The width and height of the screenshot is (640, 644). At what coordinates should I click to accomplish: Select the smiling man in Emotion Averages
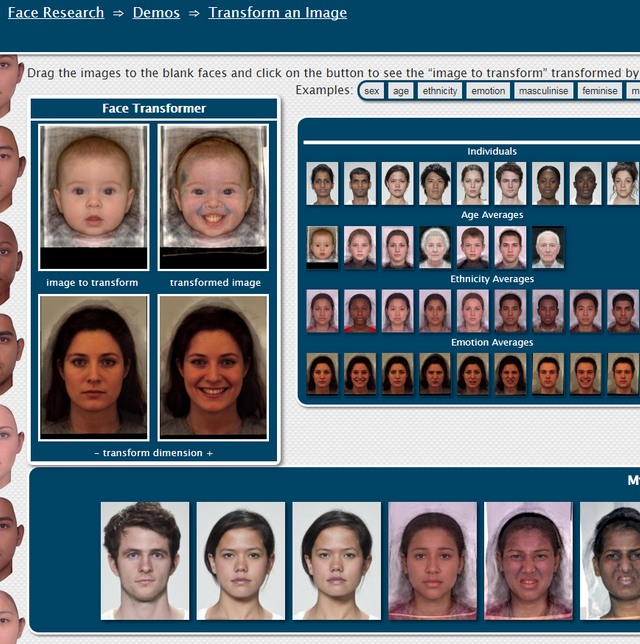pos(585,374)
